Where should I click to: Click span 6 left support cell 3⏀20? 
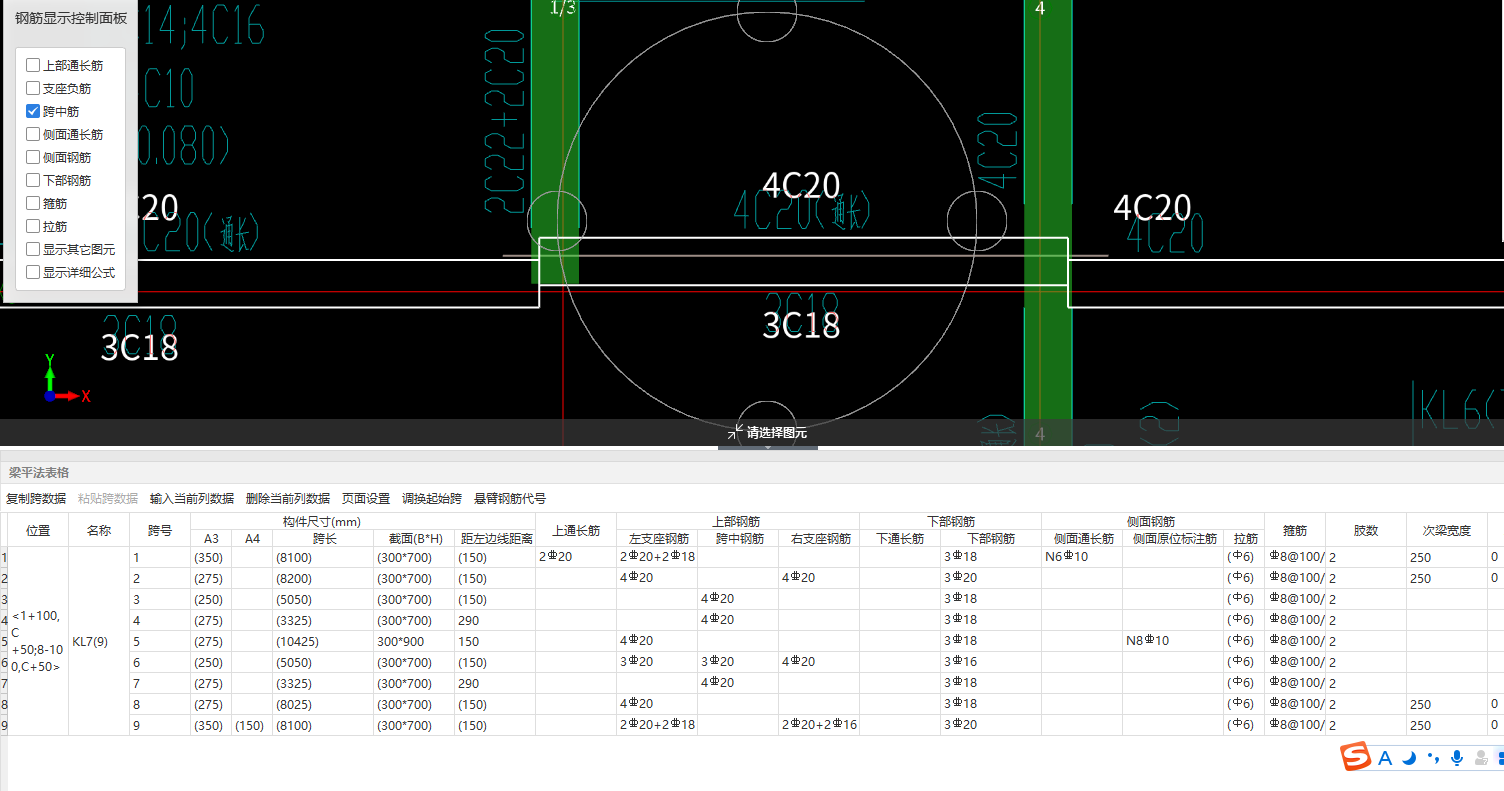[x=657, y=662]
